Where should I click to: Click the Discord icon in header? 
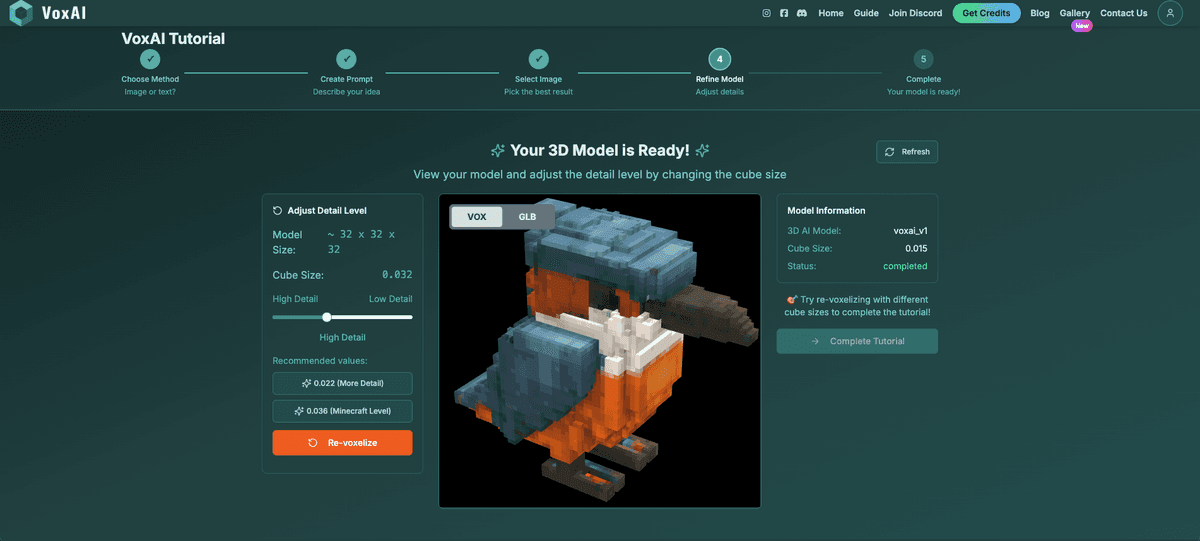[x=802, y=13]
